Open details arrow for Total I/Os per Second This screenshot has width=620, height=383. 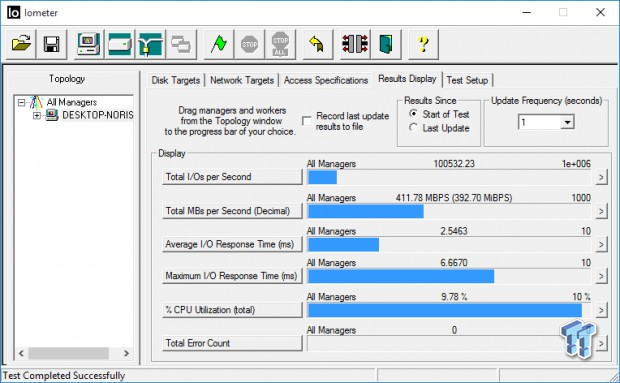(x=601, y=177)
